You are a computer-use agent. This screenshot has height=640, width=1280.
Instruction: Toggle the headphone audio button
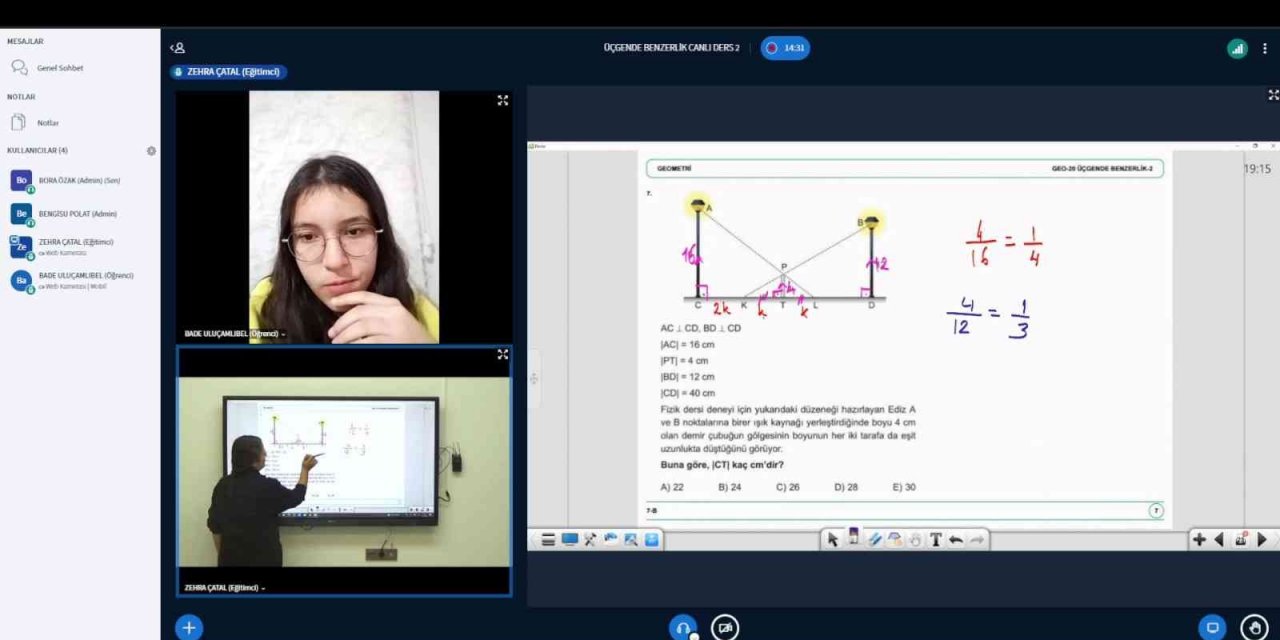click(683, 627)
